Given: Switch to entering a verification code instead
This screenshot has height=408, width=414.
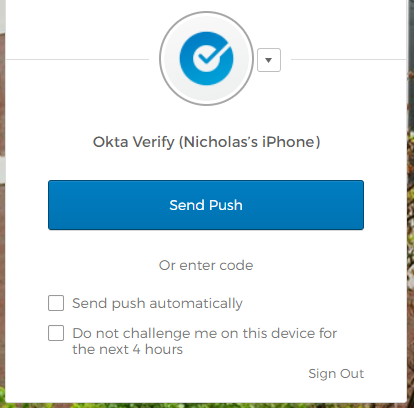Looking at the screenshot, I should tap(206, 265).
